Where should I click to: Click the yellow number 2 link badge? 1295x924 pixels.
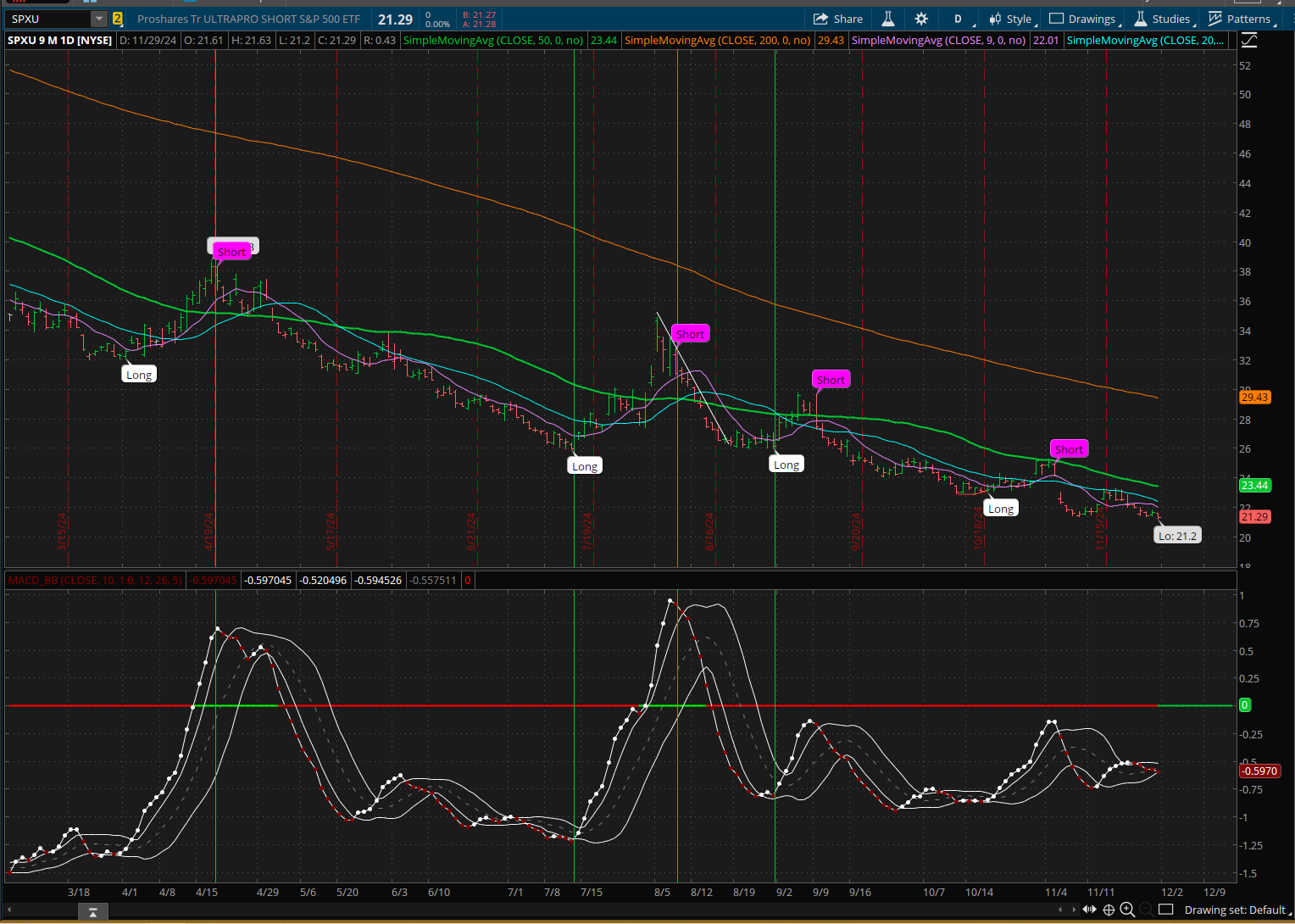click(x=118, y=19)
